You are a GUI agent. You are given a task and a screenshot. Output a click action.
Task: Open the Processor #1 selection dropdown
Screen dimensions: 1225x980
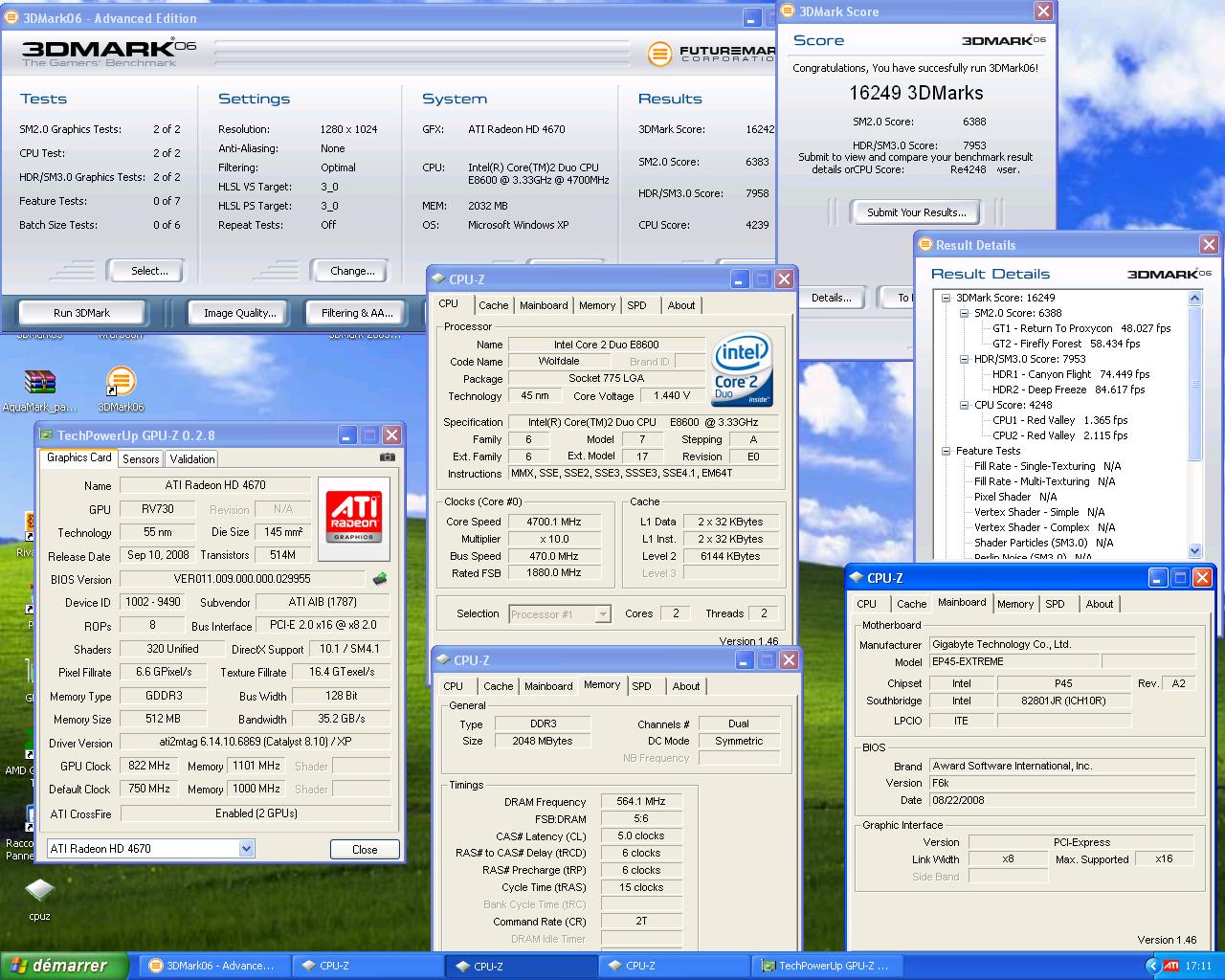click(603, 614)
